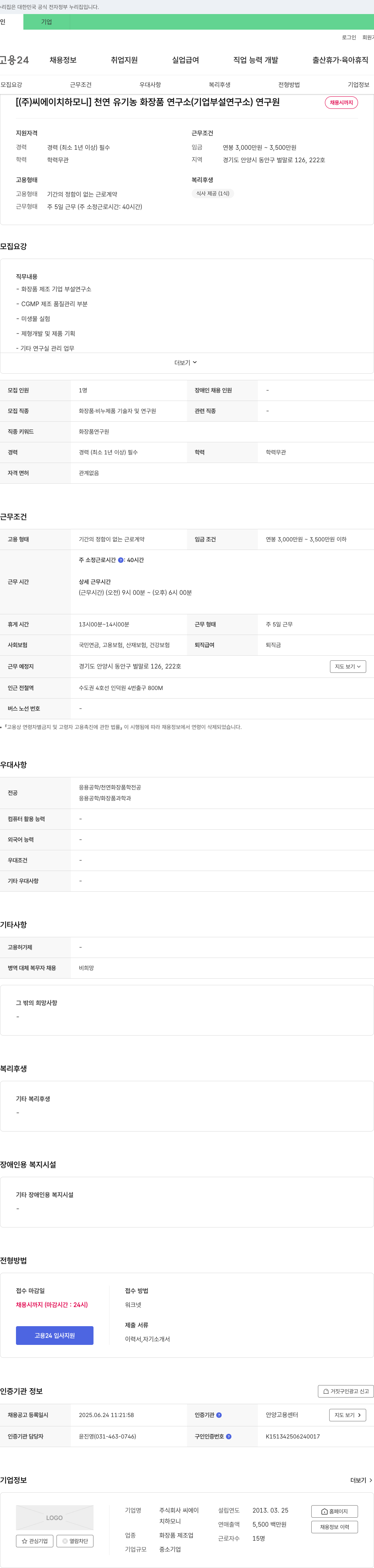Toggle the 관심기업 star button
Viewport: 374px width, 1568px height.
[34, 1541]
